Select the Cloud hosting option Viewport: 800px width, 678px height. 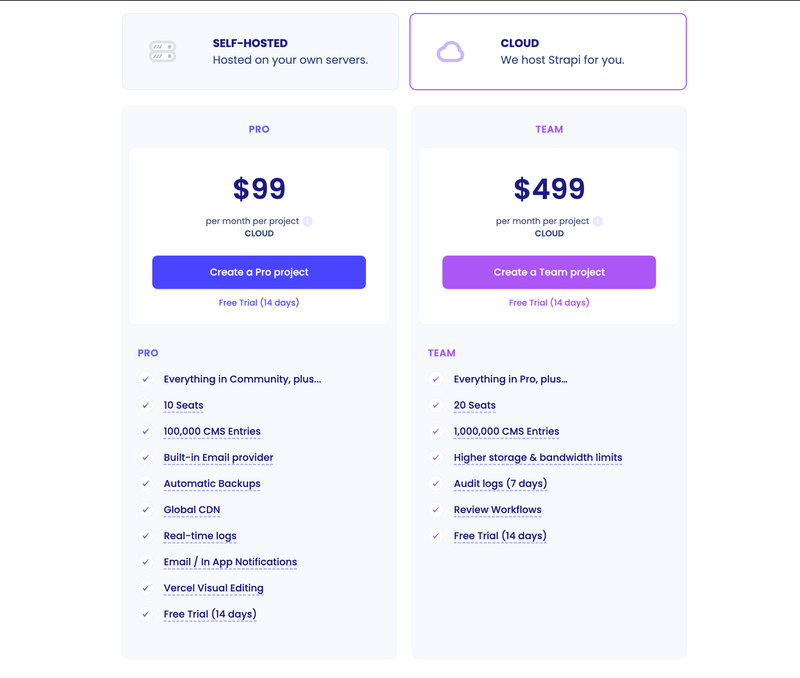point(548,52)
